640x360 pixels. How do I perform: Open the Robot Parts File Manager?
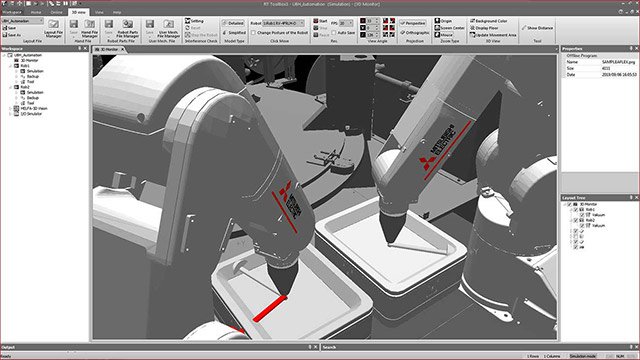point(128,28)
